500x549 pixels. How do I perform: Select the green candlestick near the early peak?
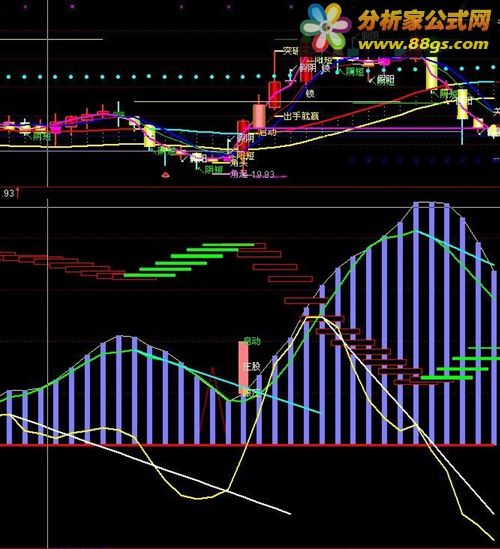119,113
